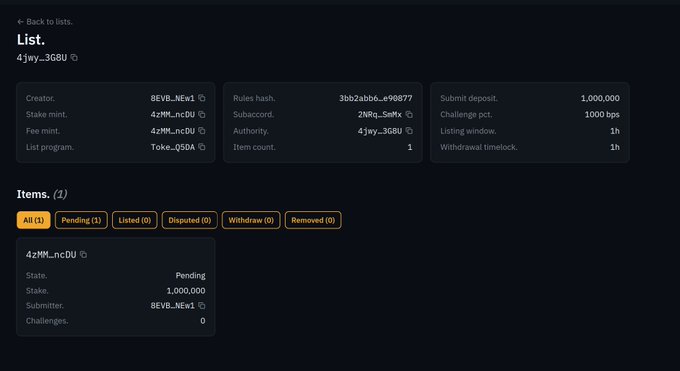680x371 pixels.
Task: Click the Stake mint value 4zMM…ncDU
Action: 173,115
